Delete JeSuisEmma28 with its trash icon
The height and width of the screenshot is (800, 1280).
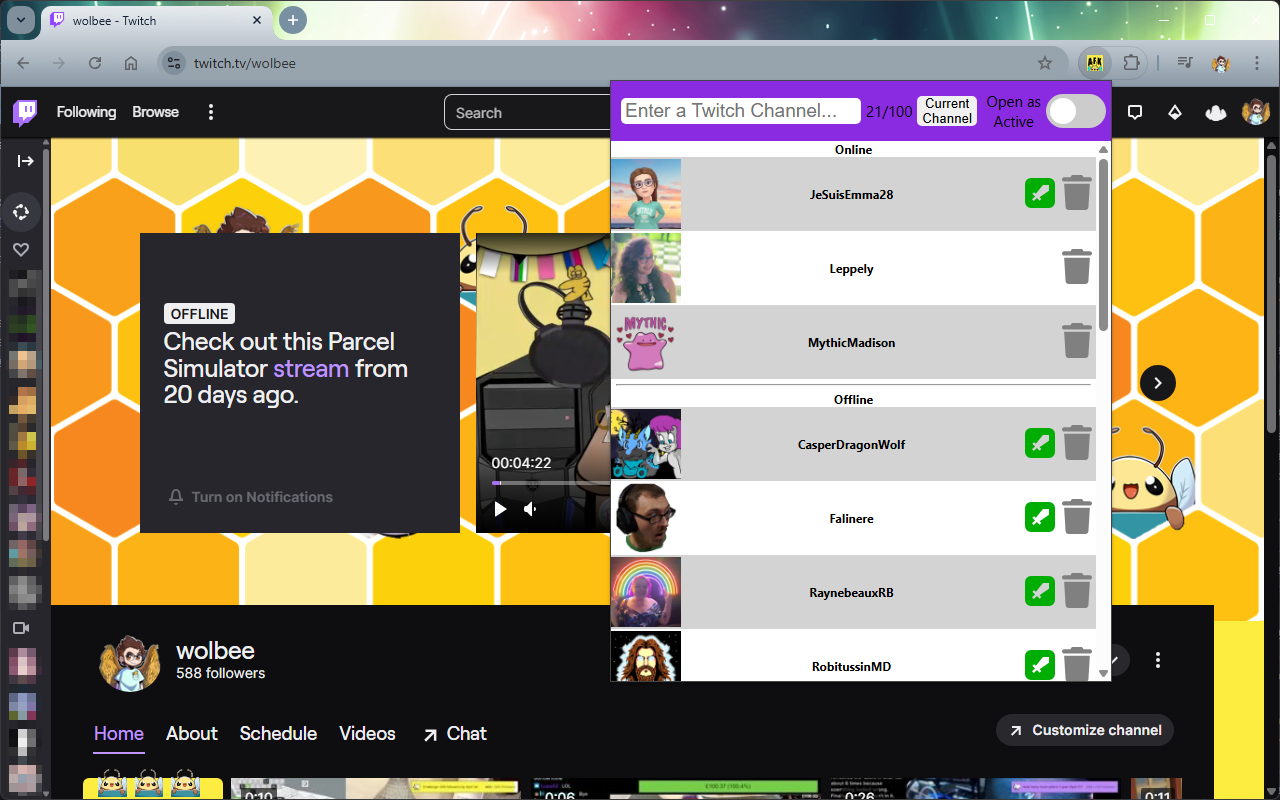pyautogui.click(x=1077, y=193)
